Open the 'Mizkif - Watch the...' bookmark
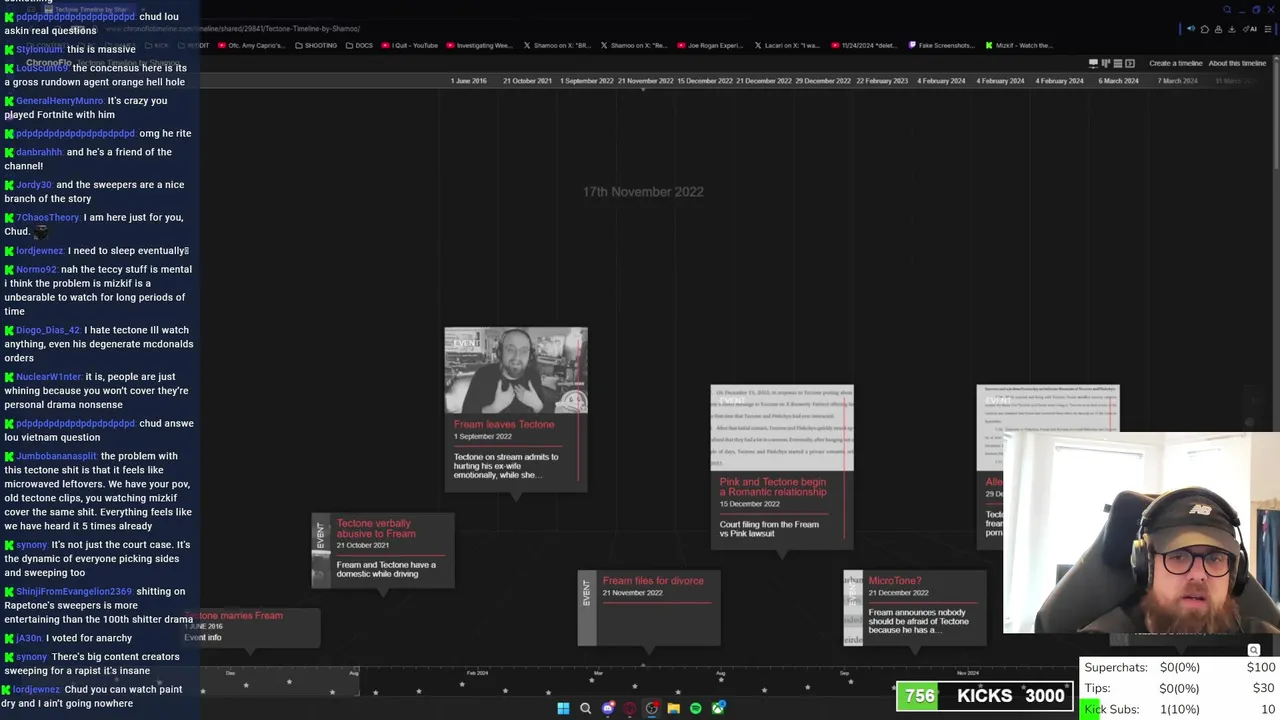 click(1019, 45)
